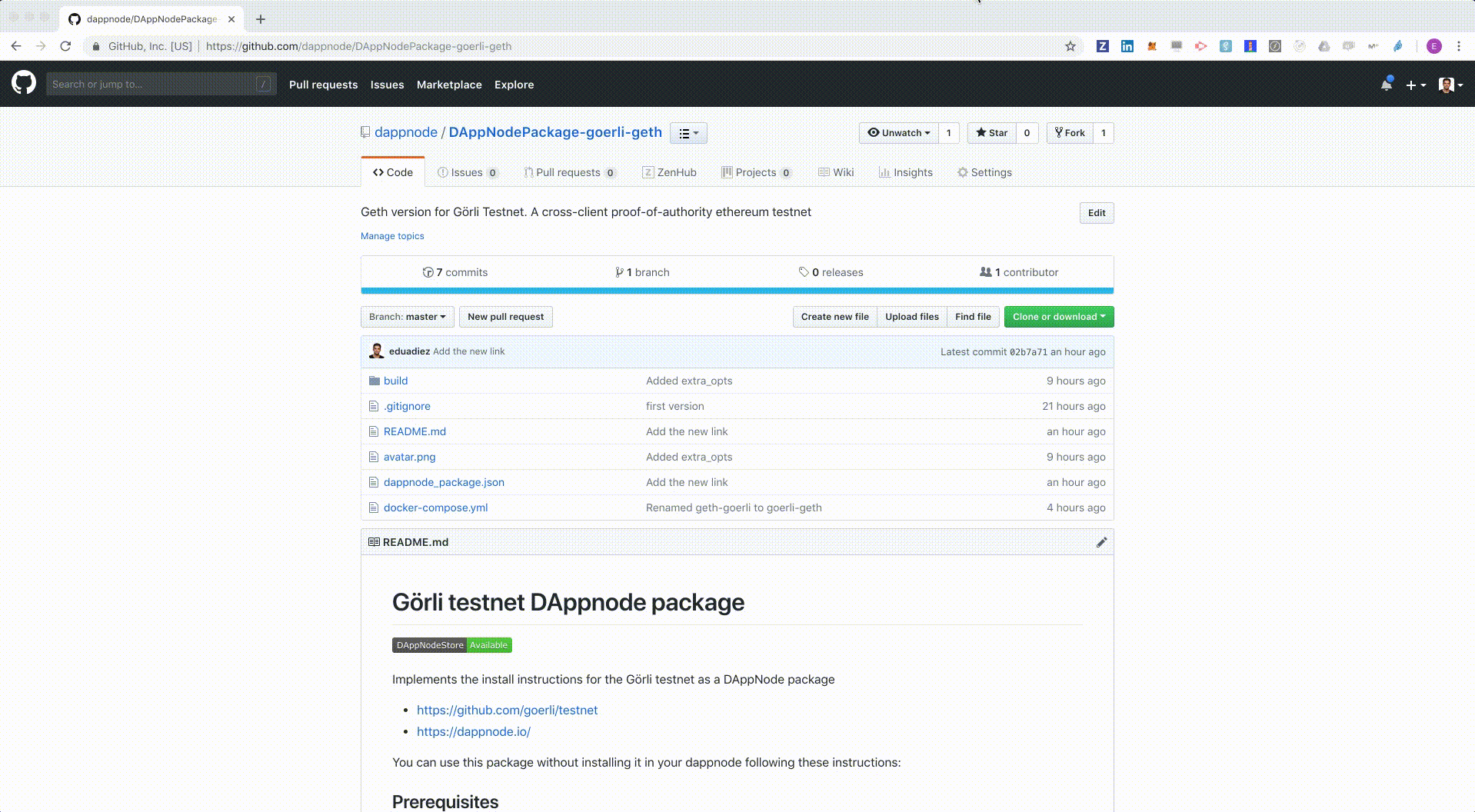Click Edit description button
Screen dimensions: 1475x812
1097,213
